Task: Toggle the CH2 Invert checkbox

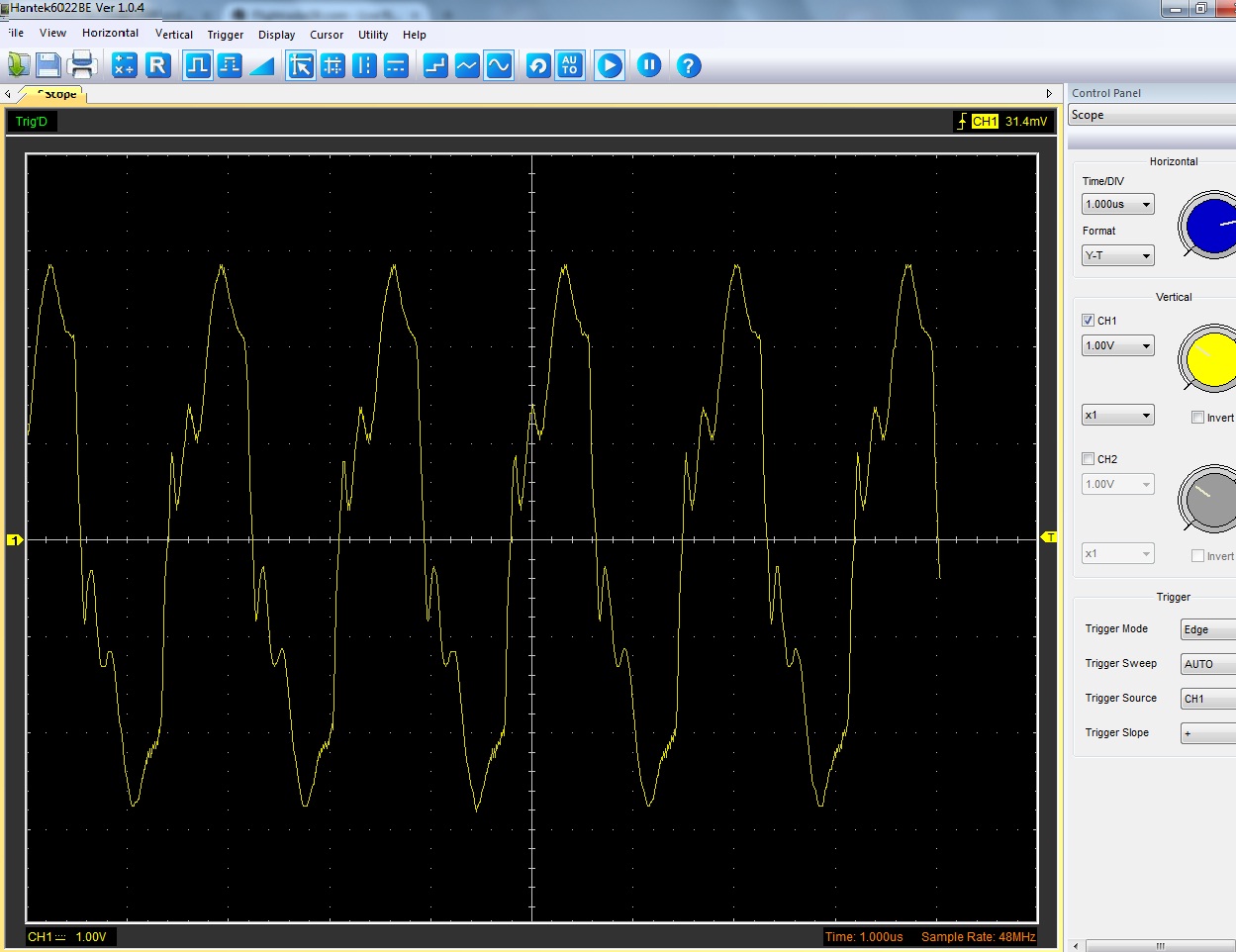Action: pyautogui.click(x=1197, y=556)
